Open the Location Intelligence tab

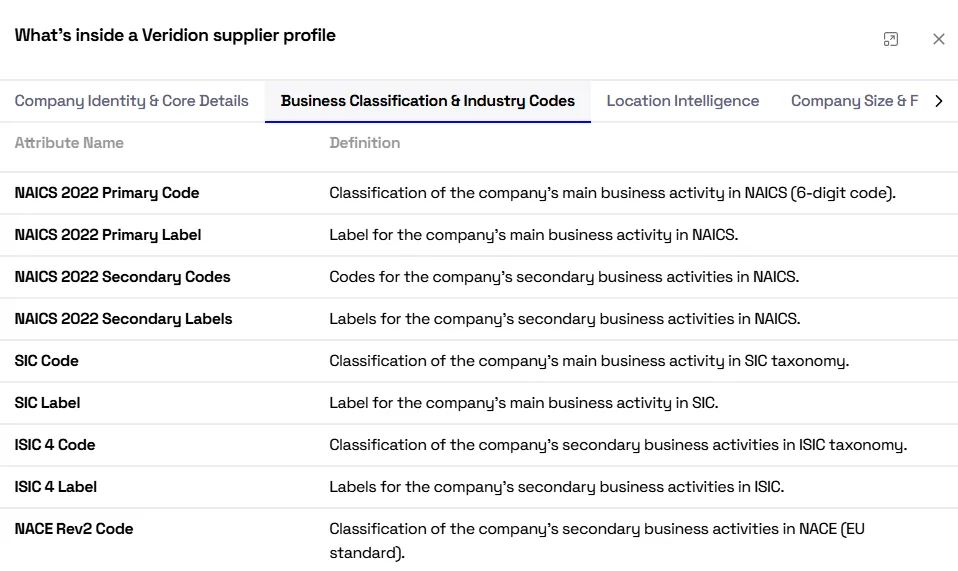point(682,101)
